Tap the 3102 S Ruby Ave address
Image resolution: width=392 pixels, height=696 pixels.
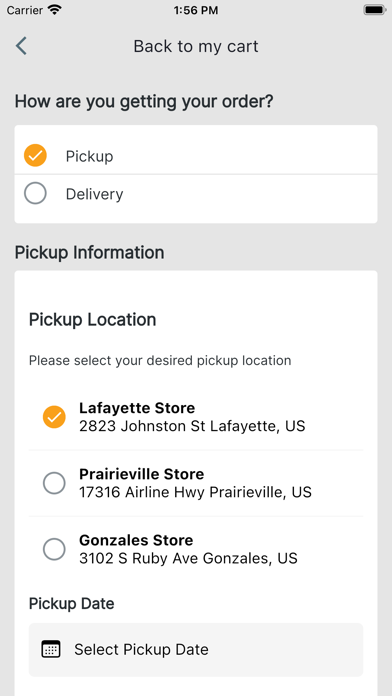click(x=188, y=558)
